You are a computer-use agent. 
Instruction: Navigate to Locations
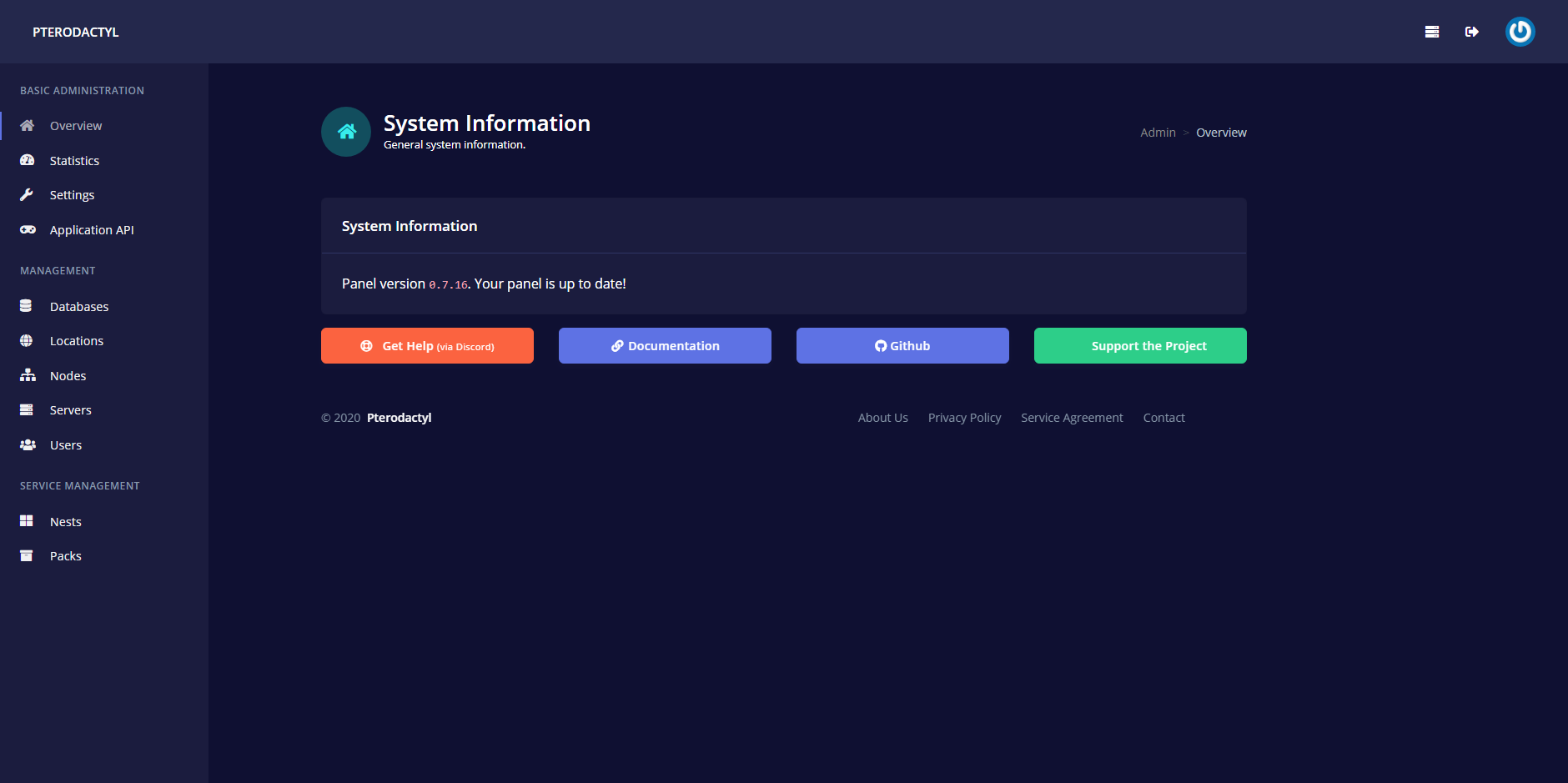104,341
